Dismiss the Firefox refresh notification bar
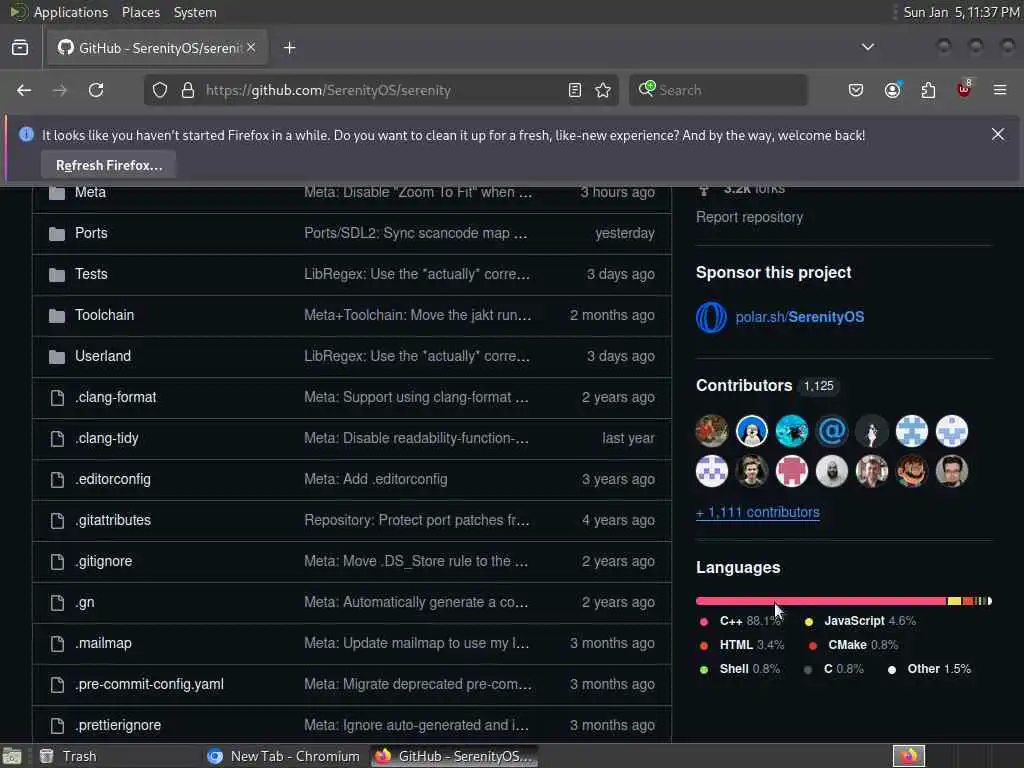This screenshot has width=1024, height=768. [998, 135]
